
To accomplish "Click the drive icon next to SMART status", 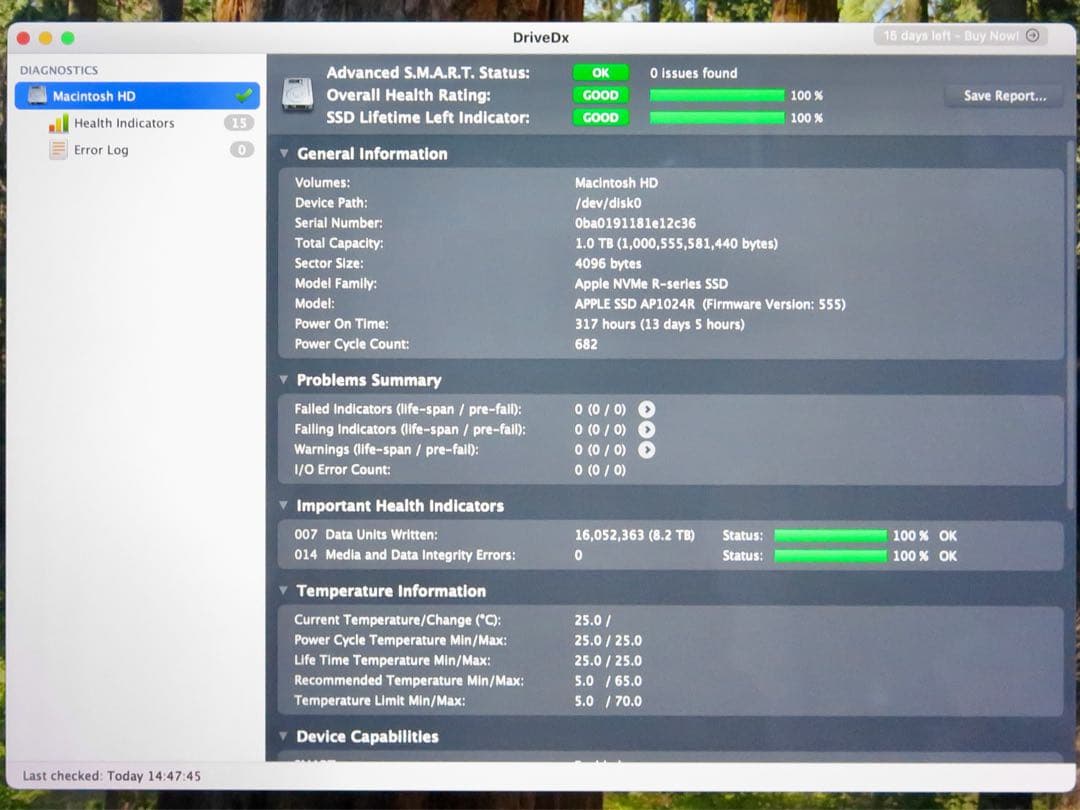I will point(296,93).
